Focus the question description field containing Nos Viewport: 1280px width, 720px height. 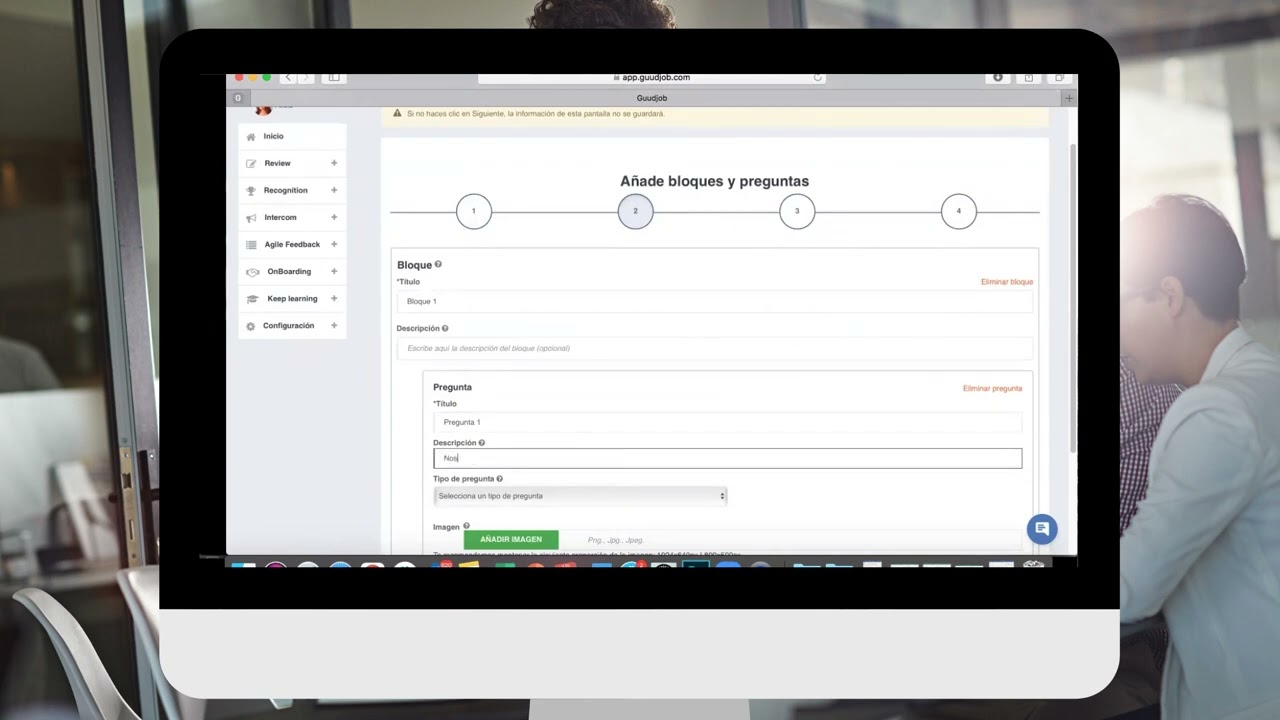[x=727, y=458]
